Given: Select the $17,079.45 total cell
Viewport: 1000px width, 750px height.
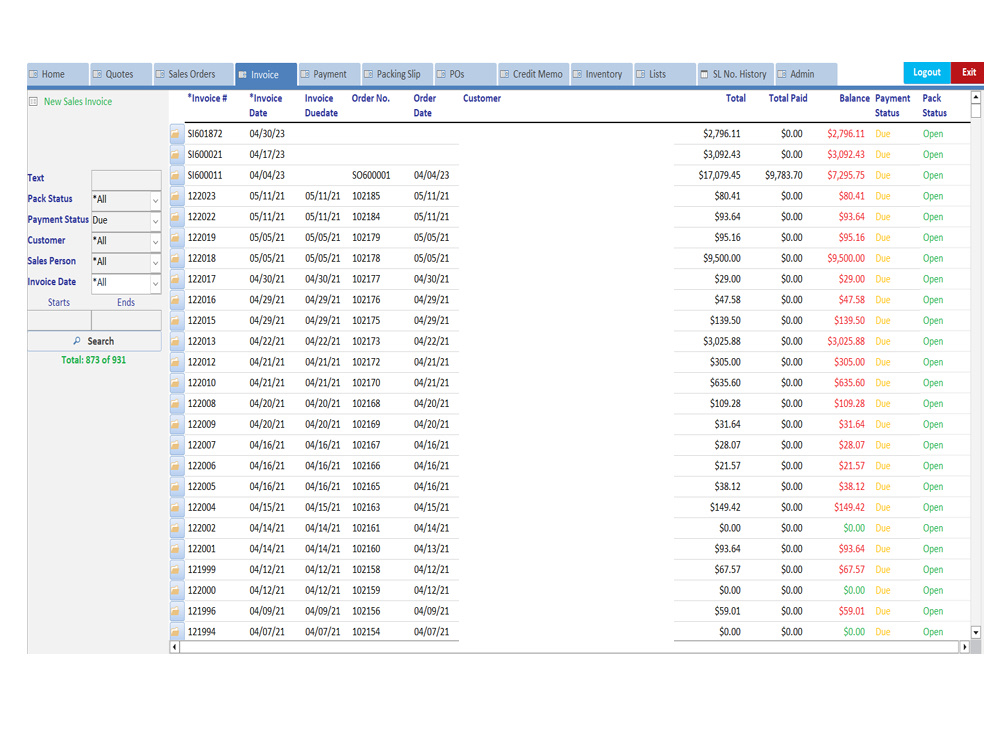Looking at the screenshot, I should pos(719,175).
